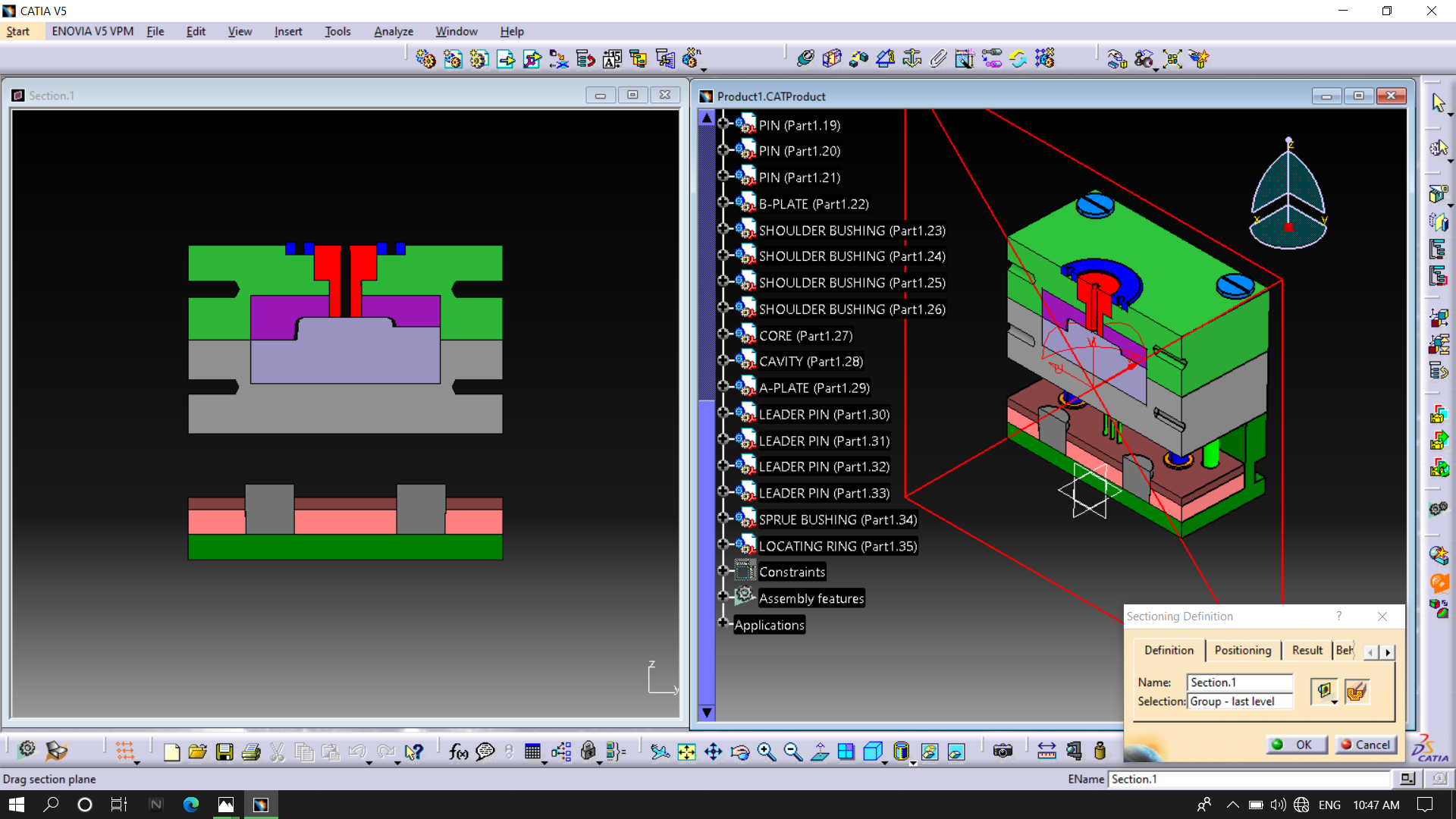Viewport: 1456px width, 819px height.
Task: Click the What's This help icon
Action: tap(413, 752)
